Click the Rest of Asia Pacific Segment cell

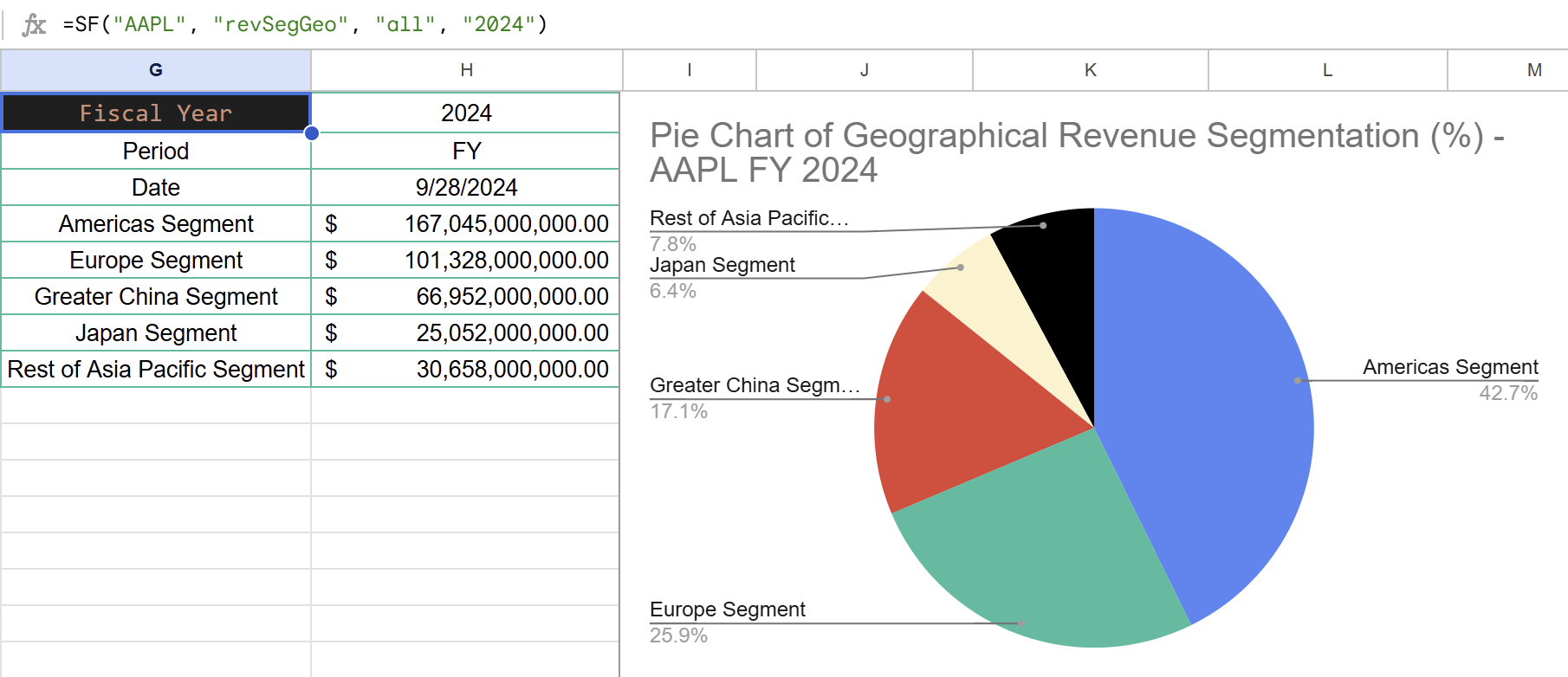coord(156,370)
